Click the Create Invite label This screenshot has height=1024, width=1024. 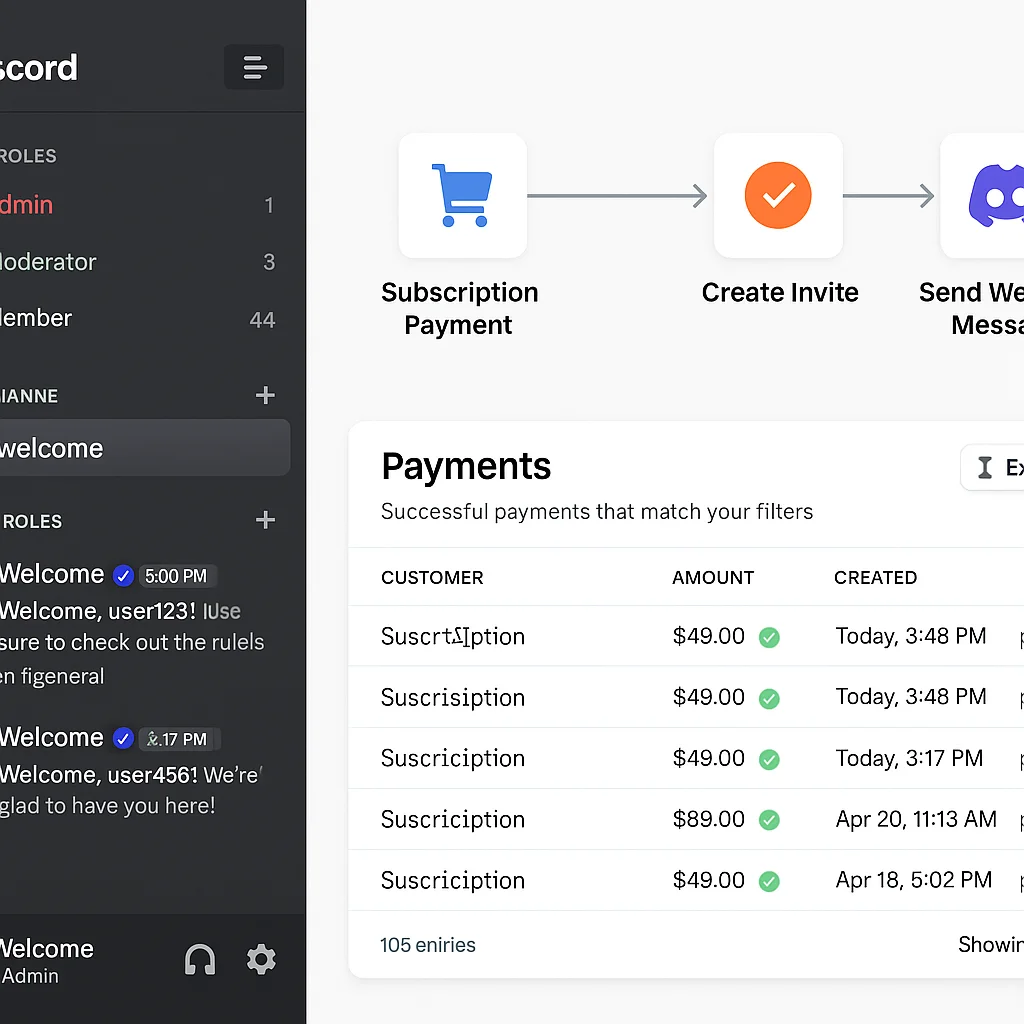(780, 293)
